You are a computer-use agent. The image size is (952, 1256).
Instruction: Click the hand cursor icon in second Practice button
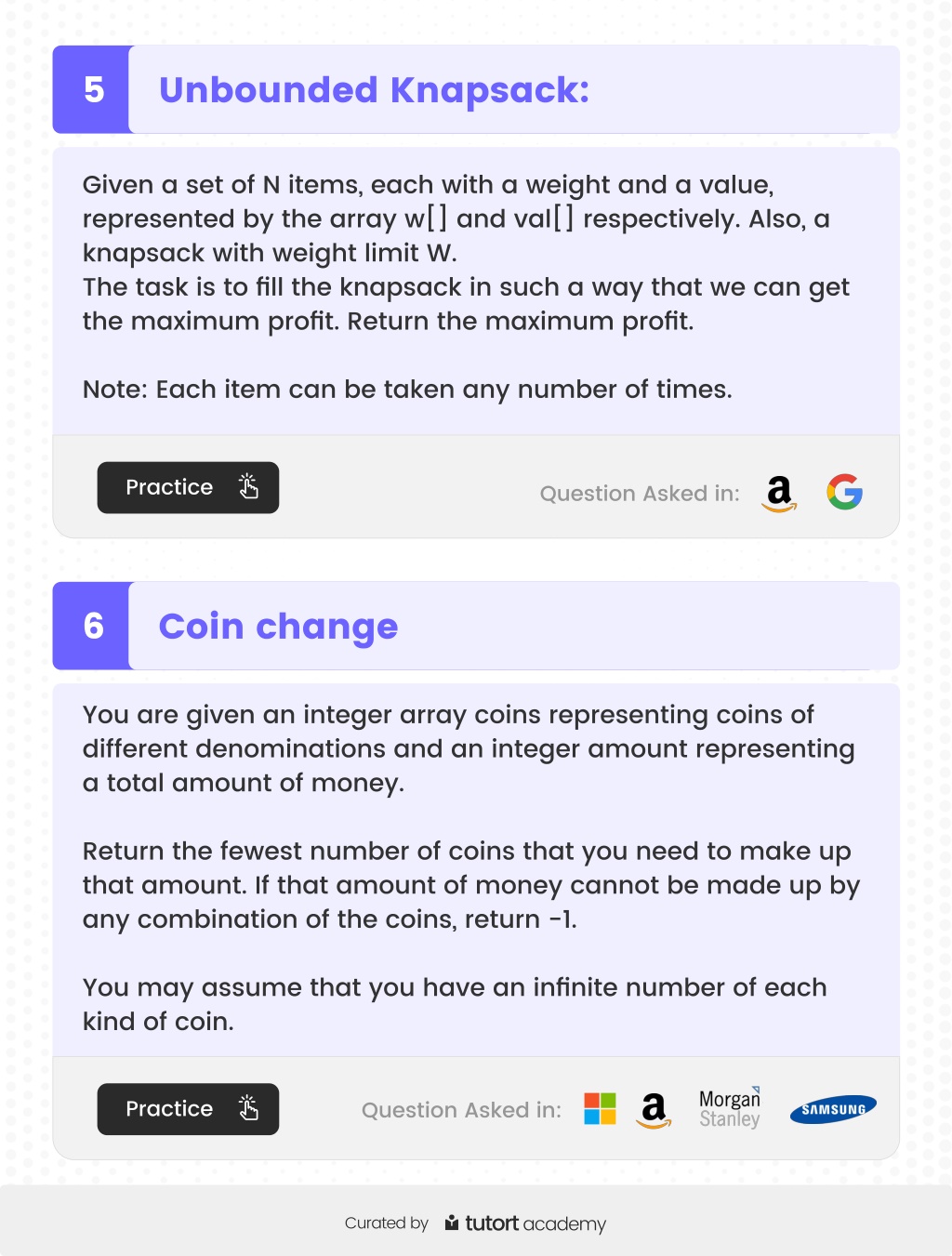pos(248,1107)
